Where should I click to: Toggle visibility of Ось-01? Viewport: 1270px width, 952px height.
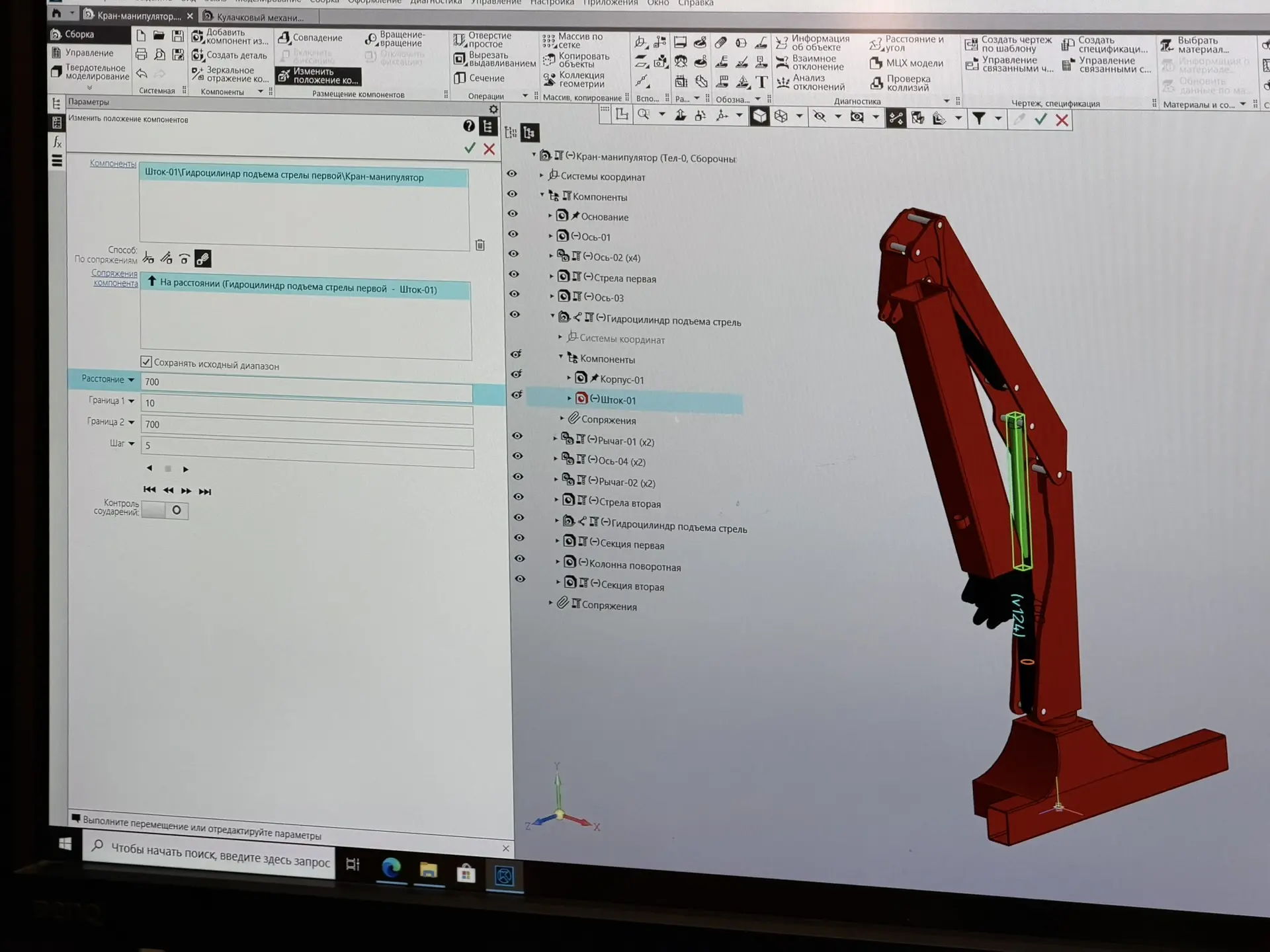tap(513, 234)
